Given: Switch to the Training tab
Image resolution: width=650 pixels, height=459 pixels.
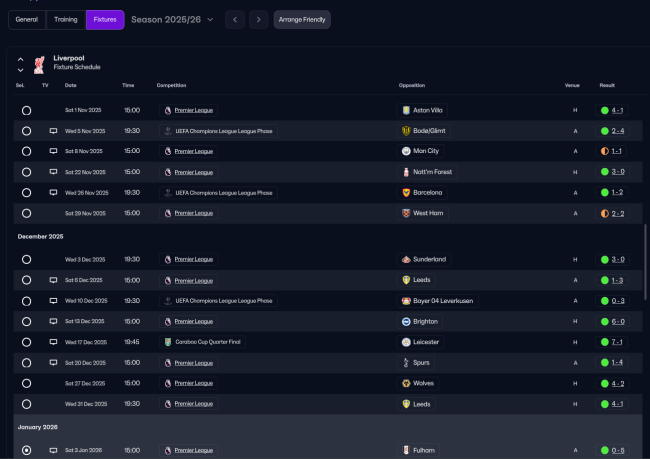Looking at the screenshot, I should click(x=65, y=19).
